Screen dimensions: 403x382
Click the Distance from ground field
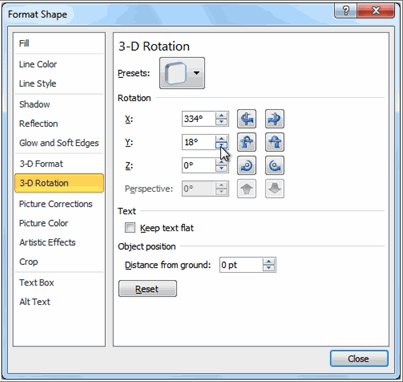pyautogui.click(x=241, y=265)
